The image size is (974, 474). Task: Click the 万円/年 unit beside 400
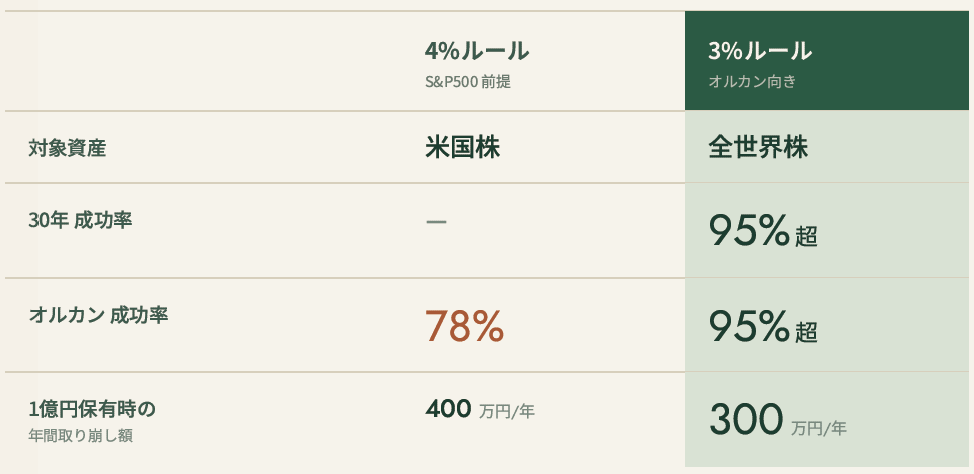(x=507, y=411)
